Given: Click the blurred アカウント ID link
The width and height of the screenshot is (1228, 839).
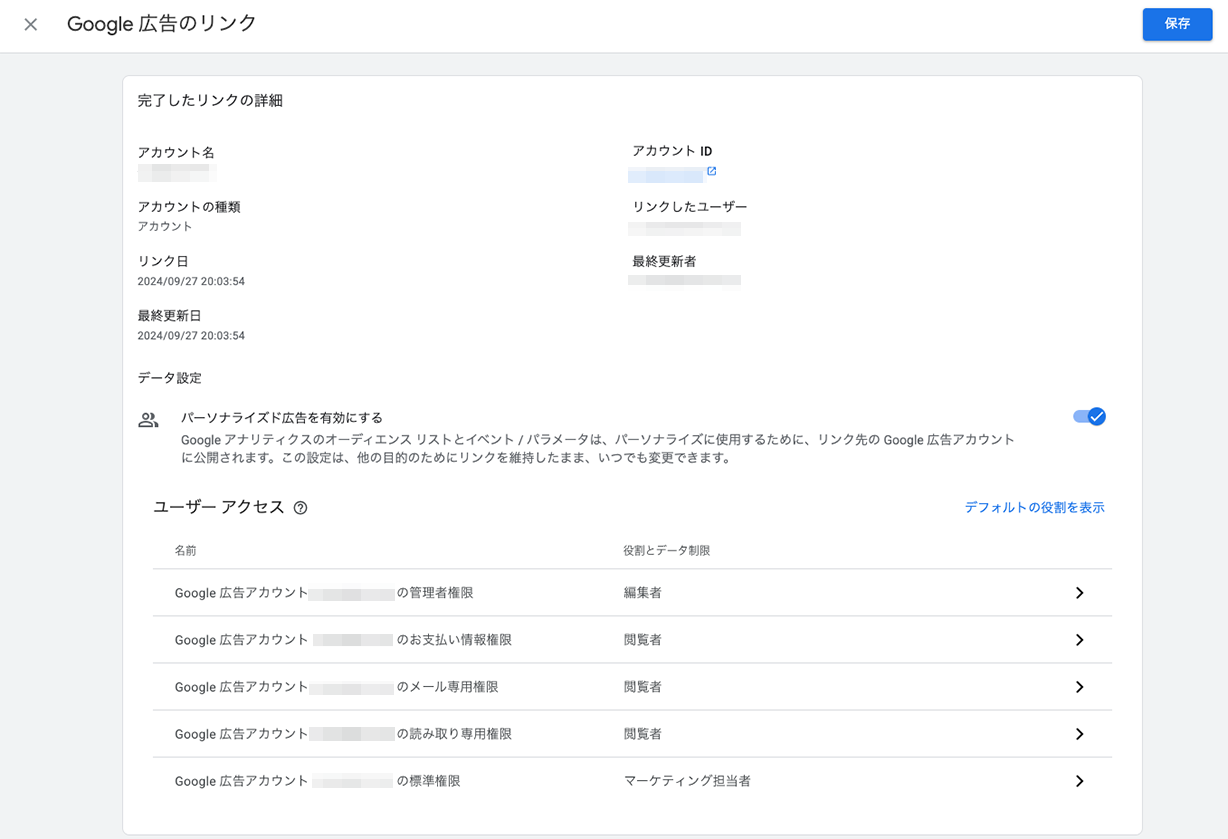Looking at the screenshot, I should tap(665, 176).
